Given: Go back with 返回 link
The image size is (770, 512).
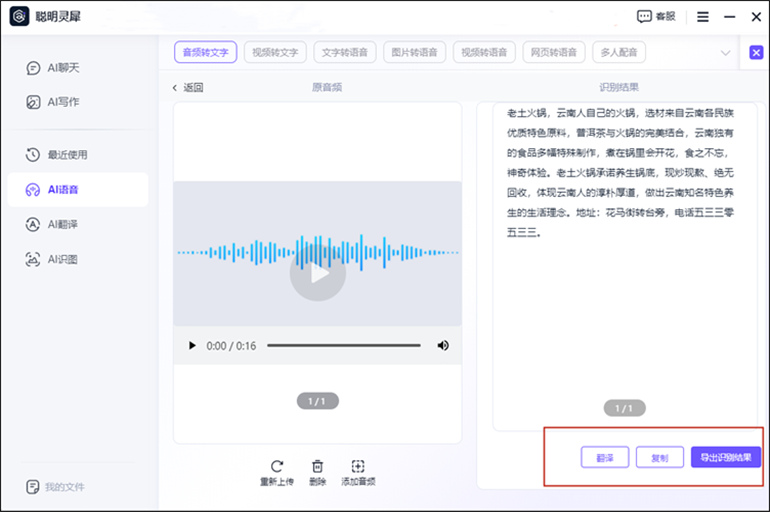Looking at the screenshot, I should tap(188, 87).
